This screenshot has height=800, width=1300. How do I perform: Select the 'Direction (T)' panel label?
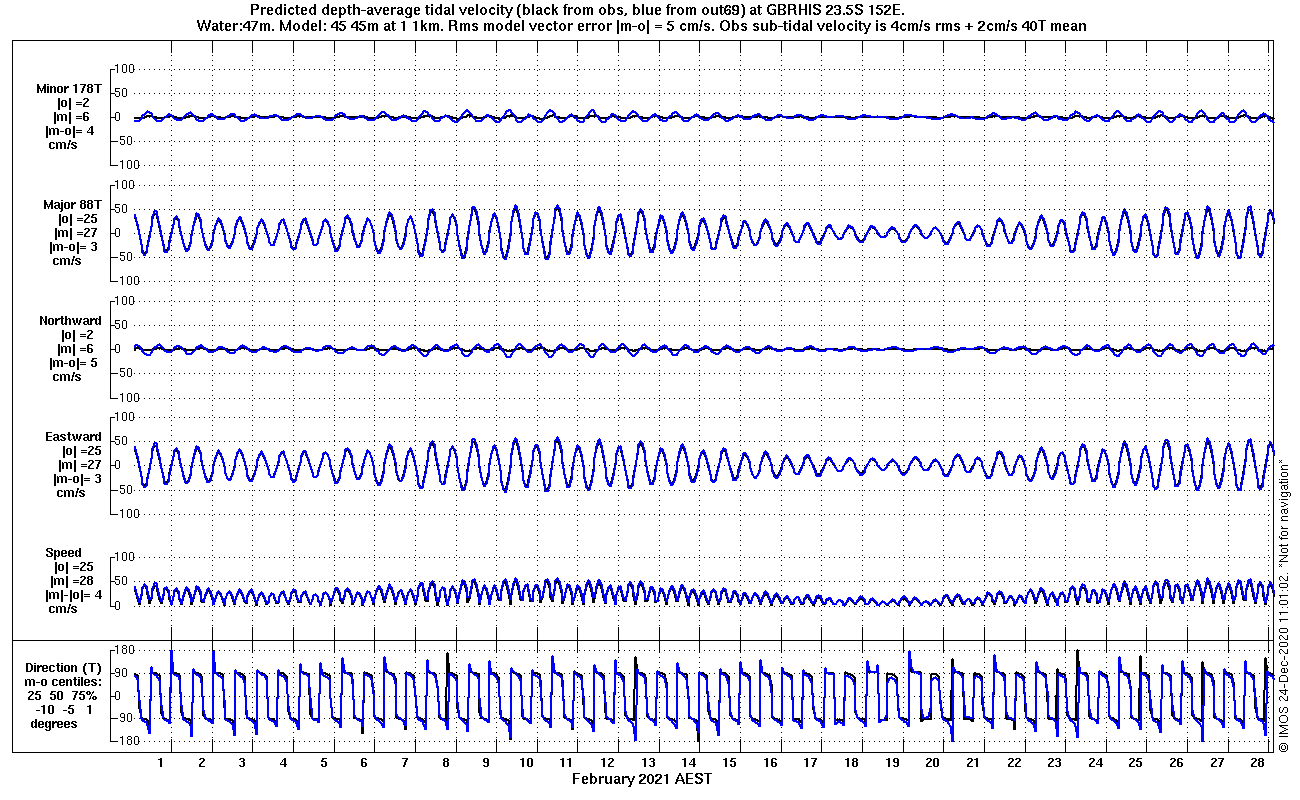pos(63,668)
